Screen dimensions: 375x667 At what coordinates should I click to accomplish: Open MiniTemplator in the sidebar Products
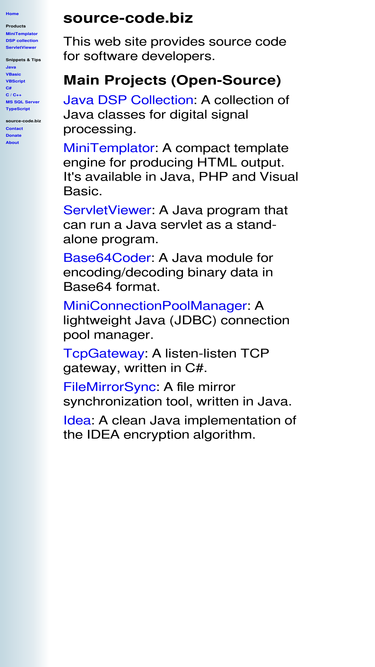point(21,34)
